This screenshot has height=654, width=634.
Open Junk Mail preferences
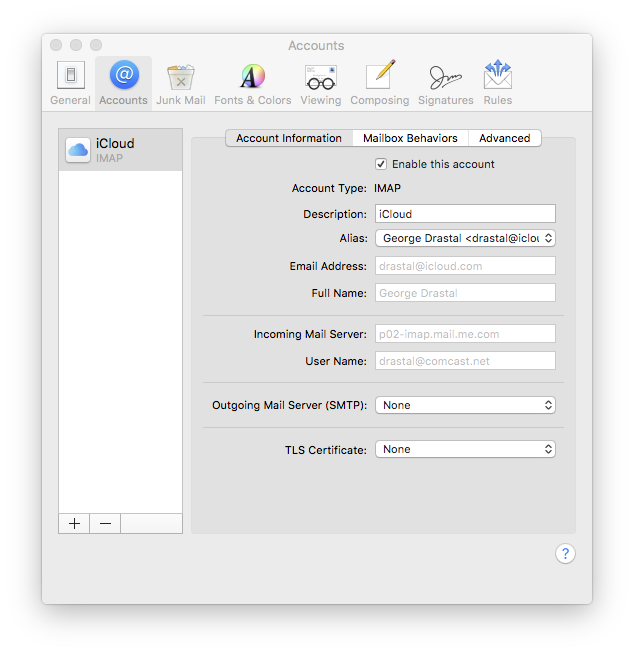181,83
